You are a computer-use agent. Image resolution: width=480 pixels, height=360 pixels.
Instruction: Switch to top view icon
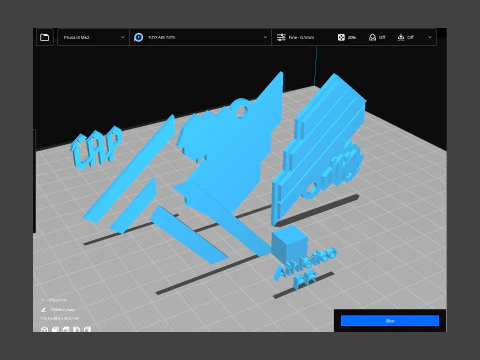(66, 329)
